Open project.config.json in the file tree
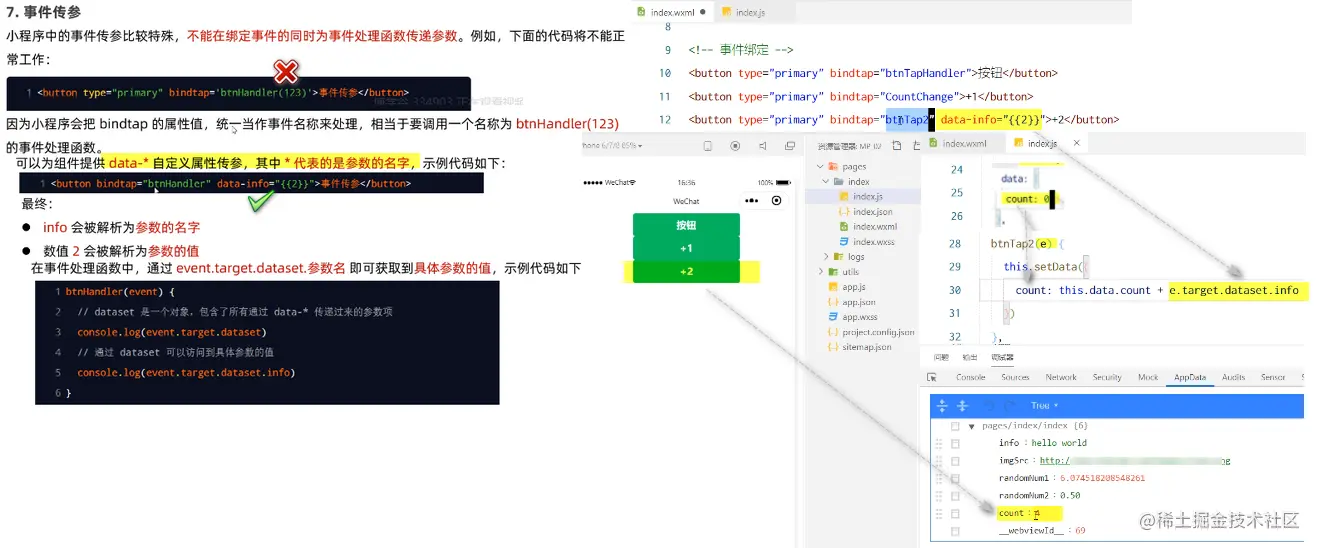1317x548 pixels. click(x=878, y=332)
